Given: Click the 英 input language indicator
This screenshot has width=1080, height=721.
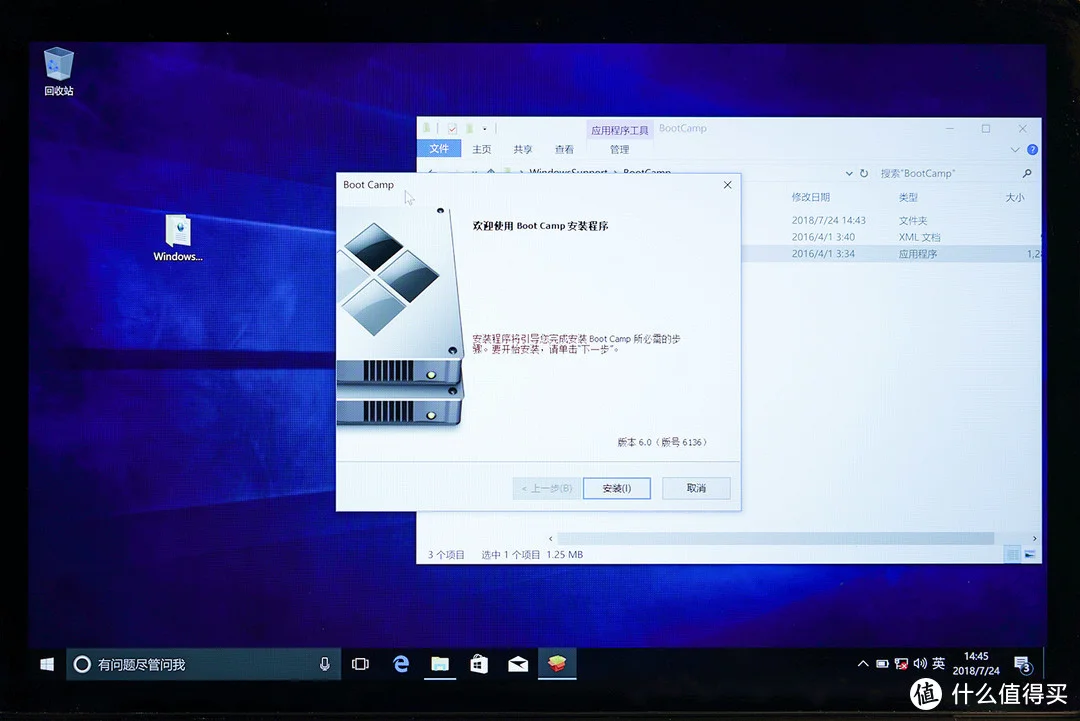Looking at the screenshot, I should pos(938,664).
